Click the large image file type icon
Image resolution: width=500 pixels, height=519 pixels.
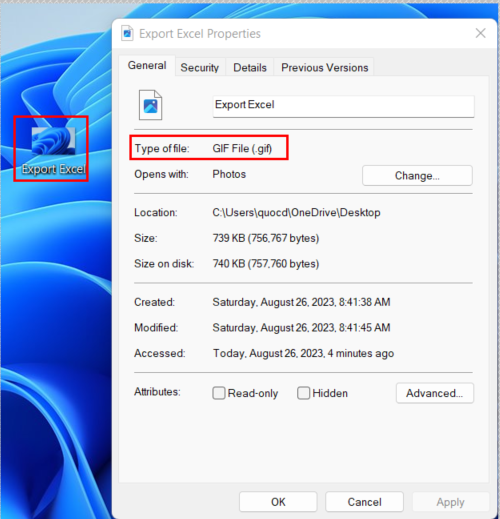point(150,105)
